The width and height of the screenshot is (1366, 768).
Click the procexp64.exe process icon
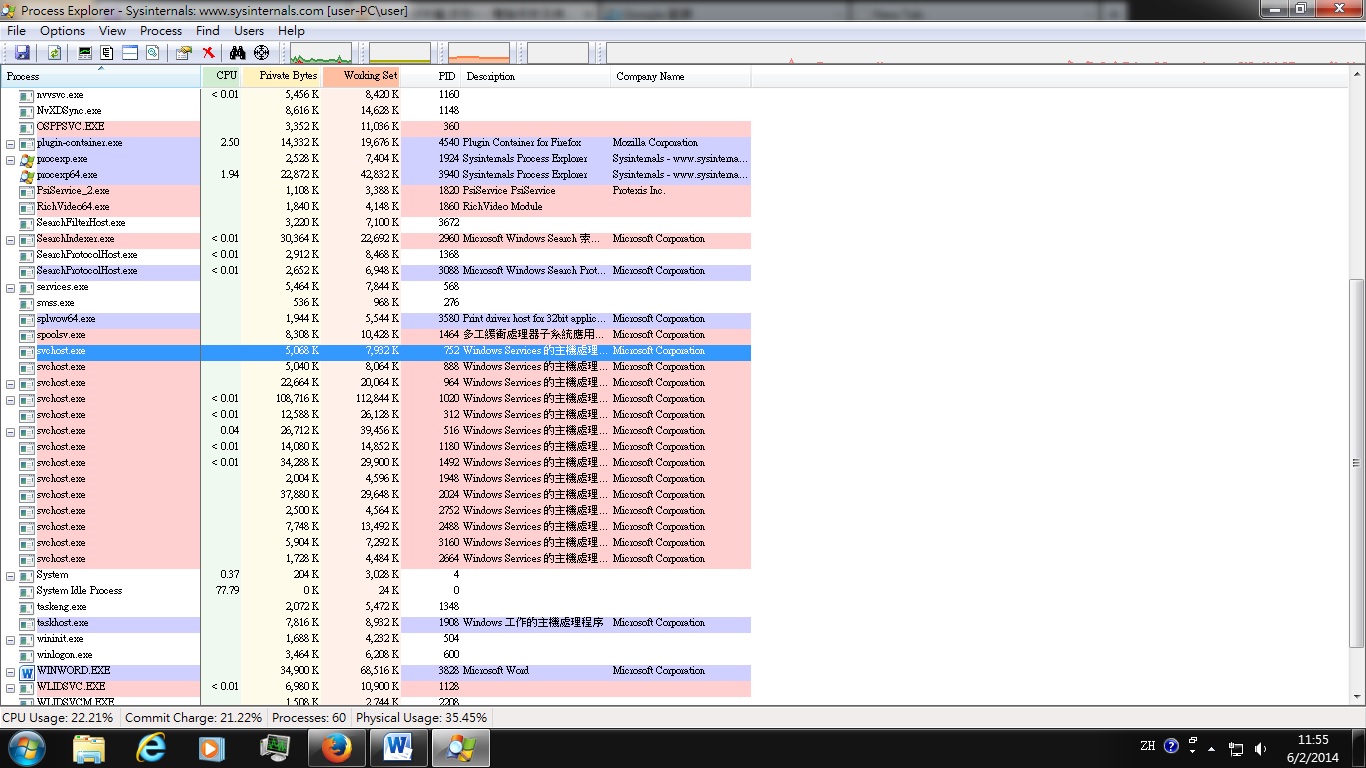tap(27, 175)
